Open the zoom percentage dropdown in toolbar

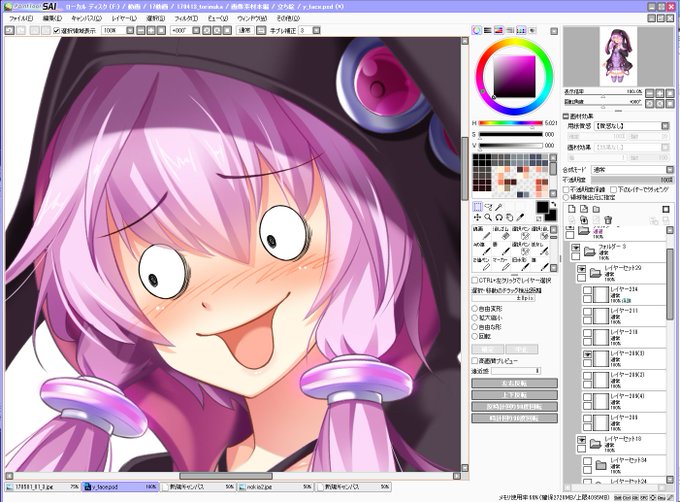(130, 30)
